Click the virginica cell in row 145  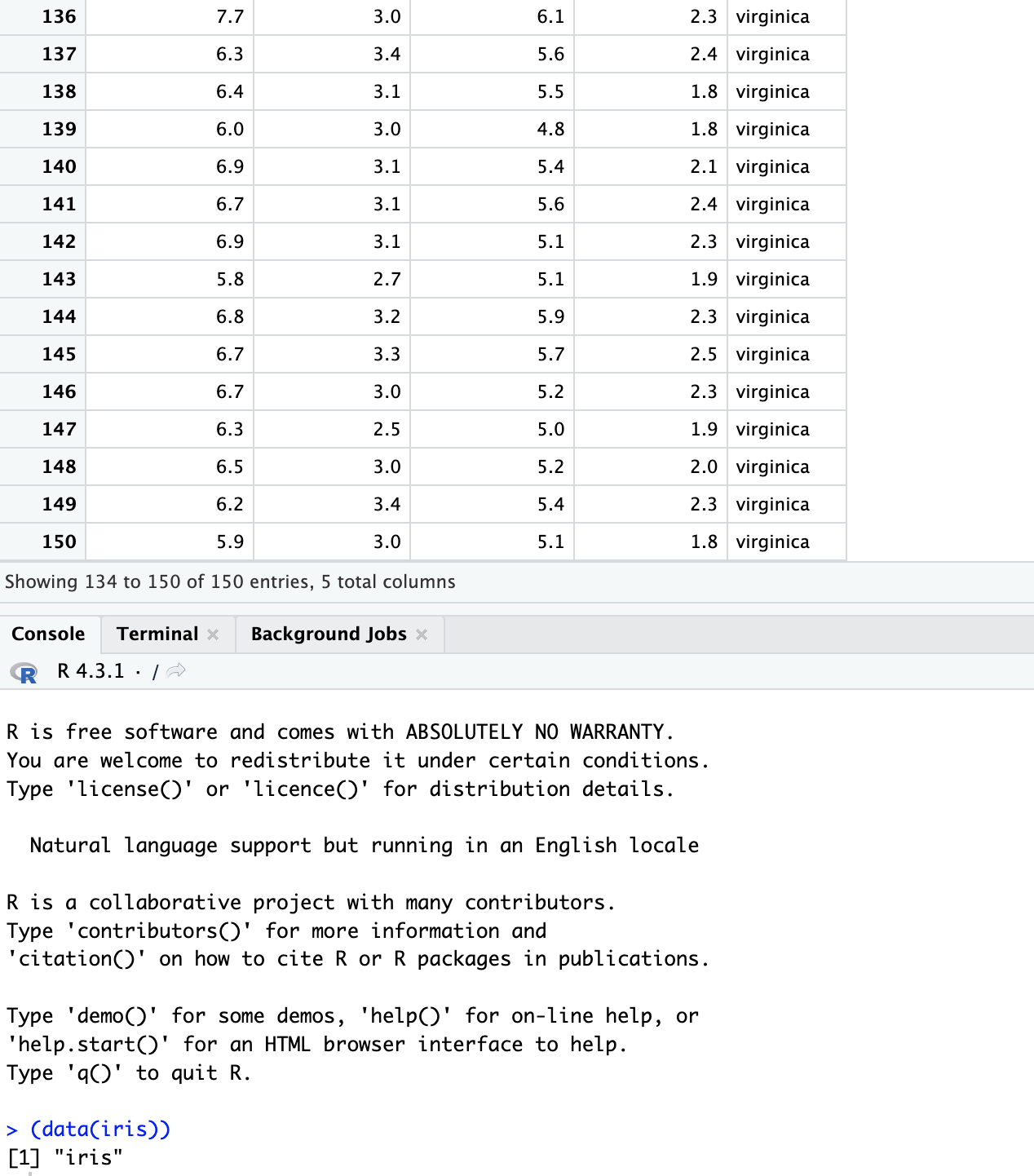click(x=772, y=354)
